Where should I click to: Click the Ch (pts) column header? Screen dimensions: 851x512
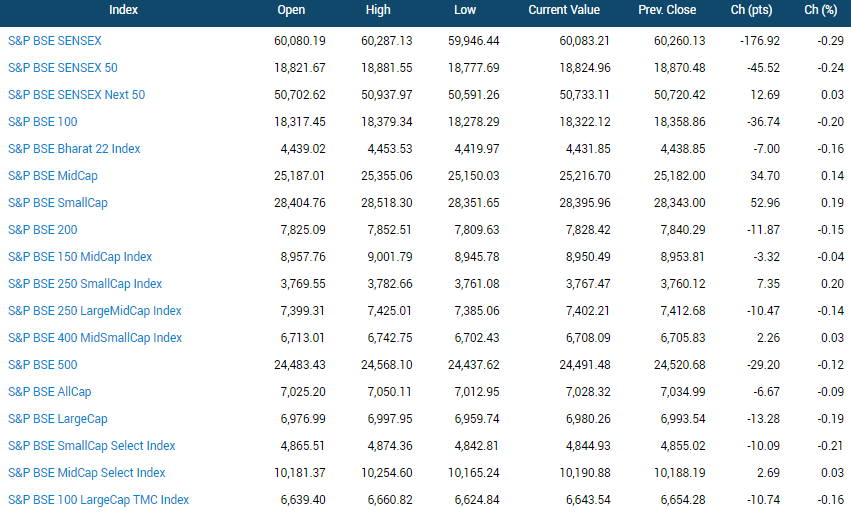pos(752,10)
